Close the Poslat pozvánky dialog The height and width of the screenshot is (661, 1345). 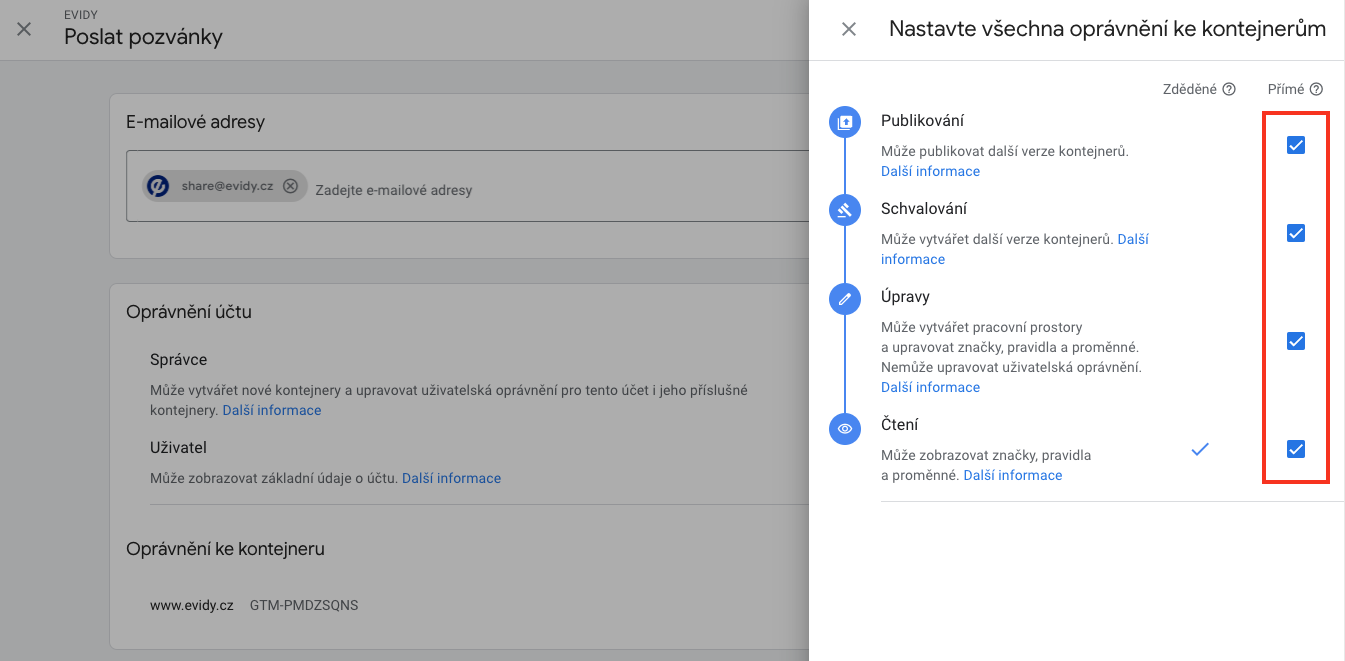pyautogui.click(x=24, y=29)
